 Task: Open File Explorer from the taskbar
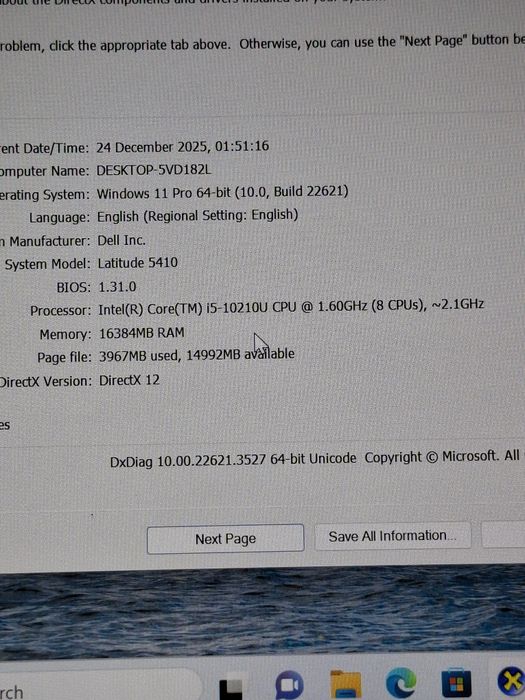coord(346,684)
